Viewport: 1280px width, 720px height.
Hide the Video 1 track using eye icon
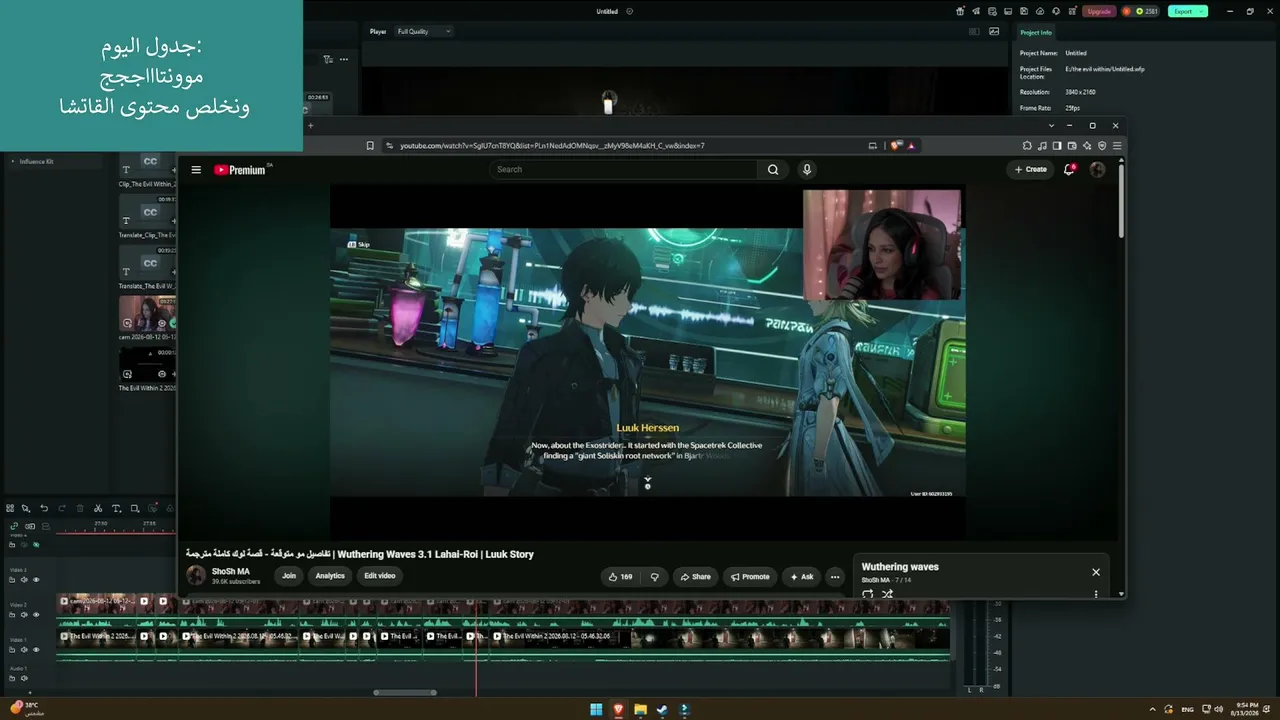coord(36,650)
